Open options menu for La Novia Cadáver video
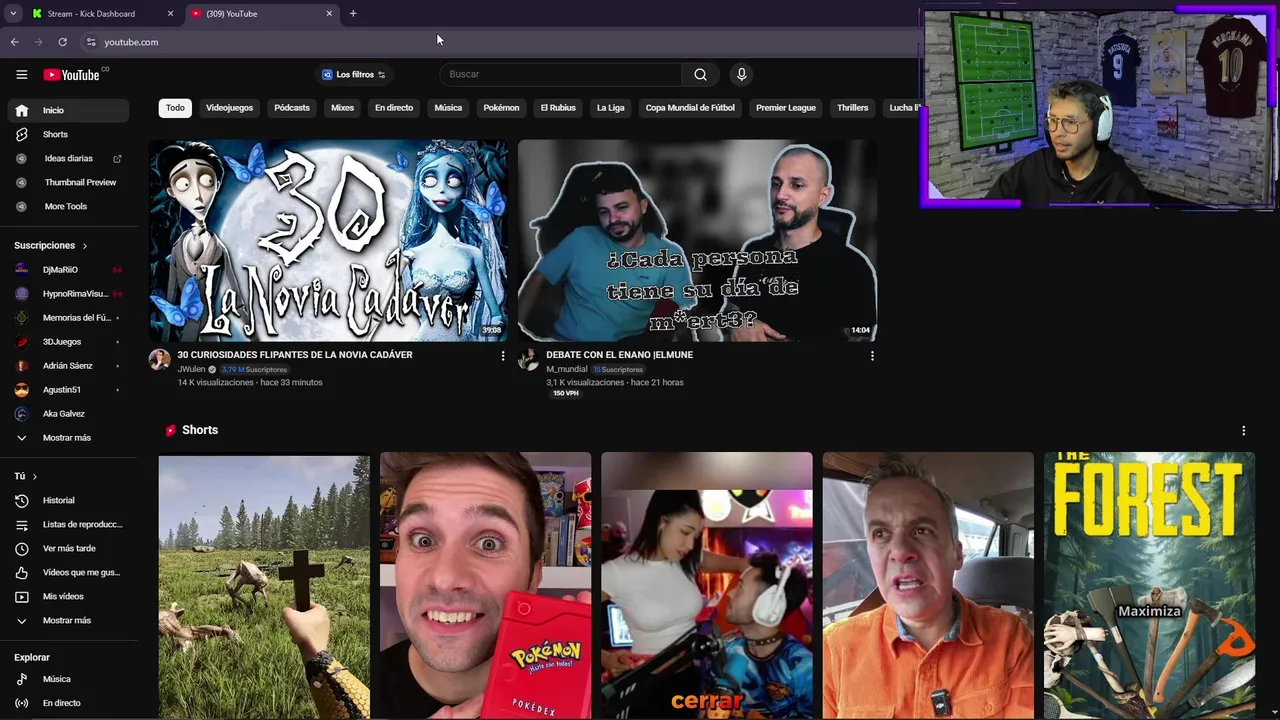 [x=503, y=355]
